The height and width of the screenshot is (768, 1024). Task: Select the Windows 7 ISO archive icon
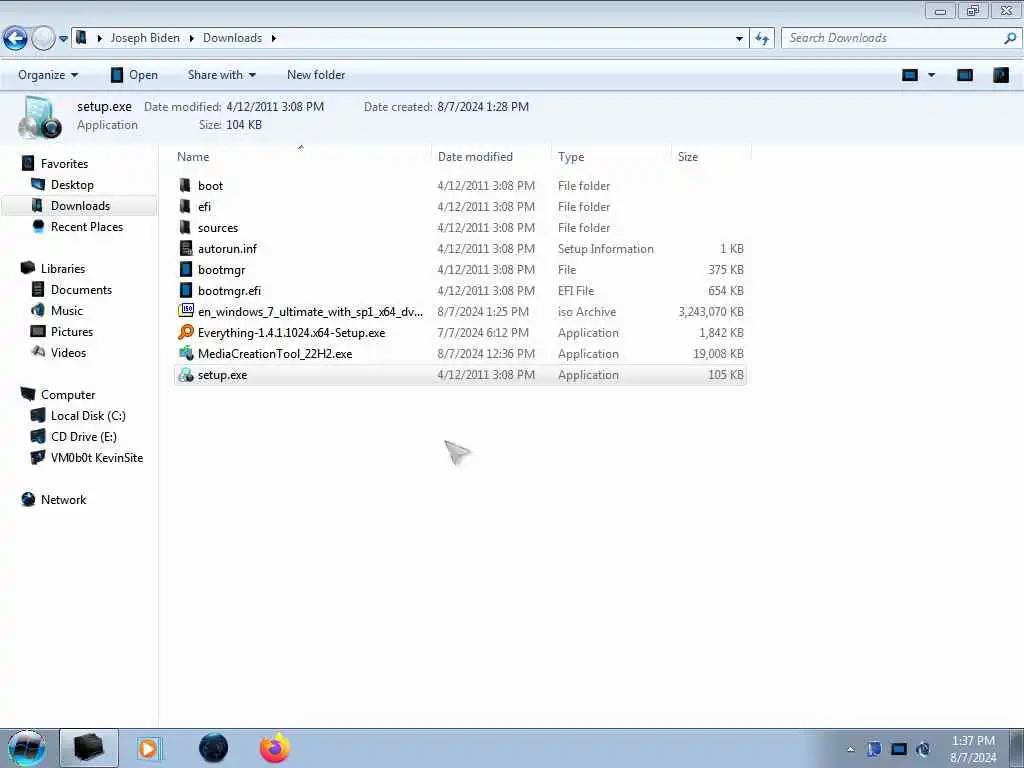[x=186, y=311]
